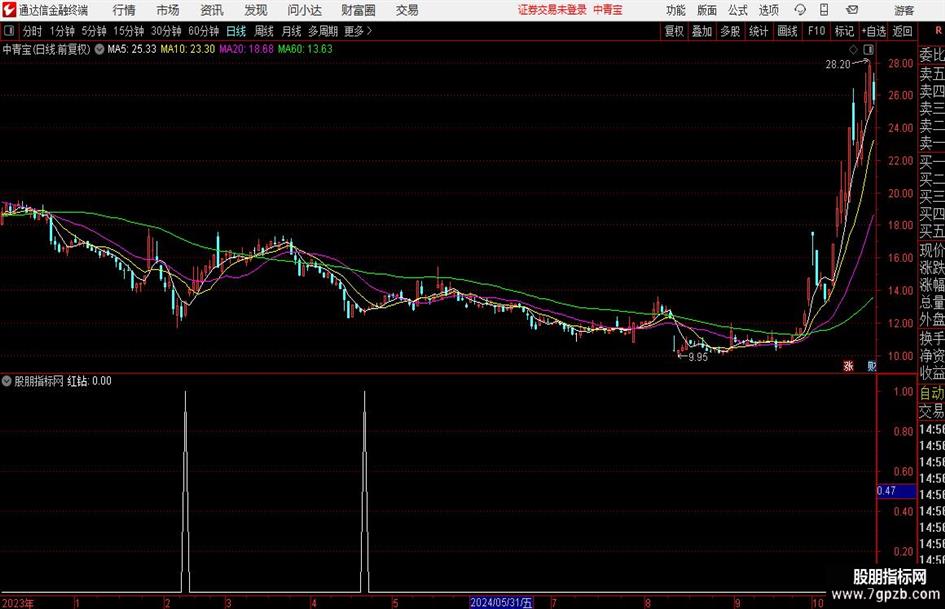Open the 统计 statistics button
Screen dimensions: 945x609
click(758, 31)
